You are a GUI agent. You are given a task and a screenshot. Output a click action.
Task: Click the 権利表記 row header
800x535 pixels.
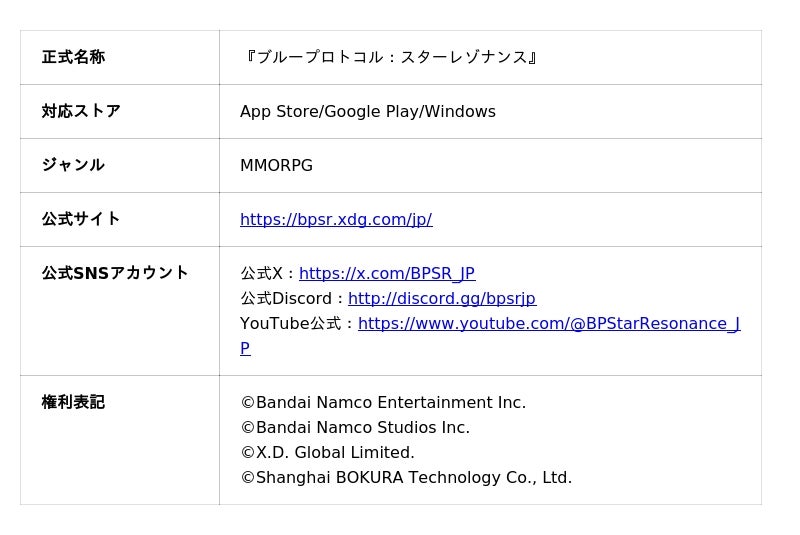click(x=73, y=403)
